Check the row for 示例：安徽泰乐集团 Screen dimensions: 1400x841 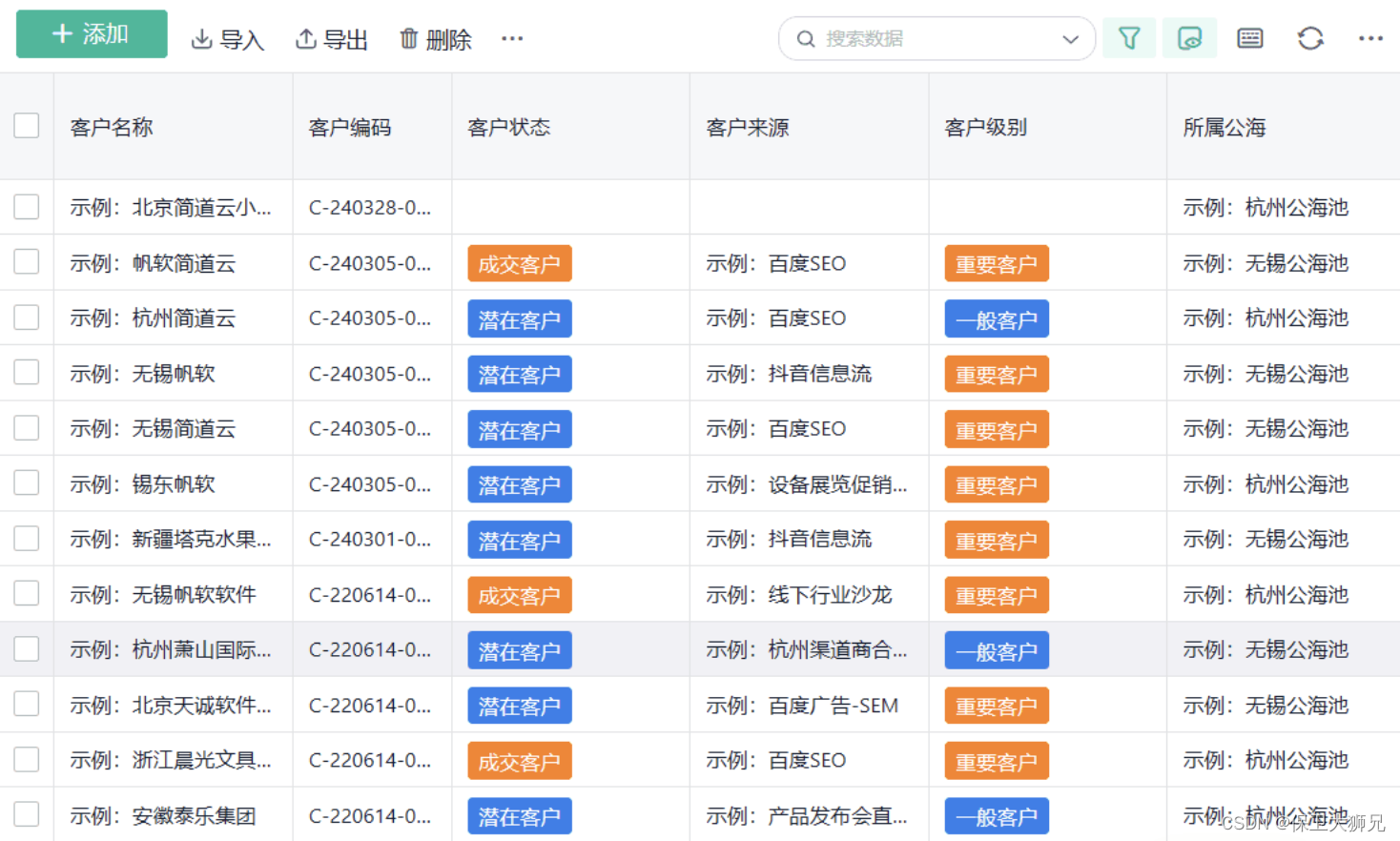27,814
